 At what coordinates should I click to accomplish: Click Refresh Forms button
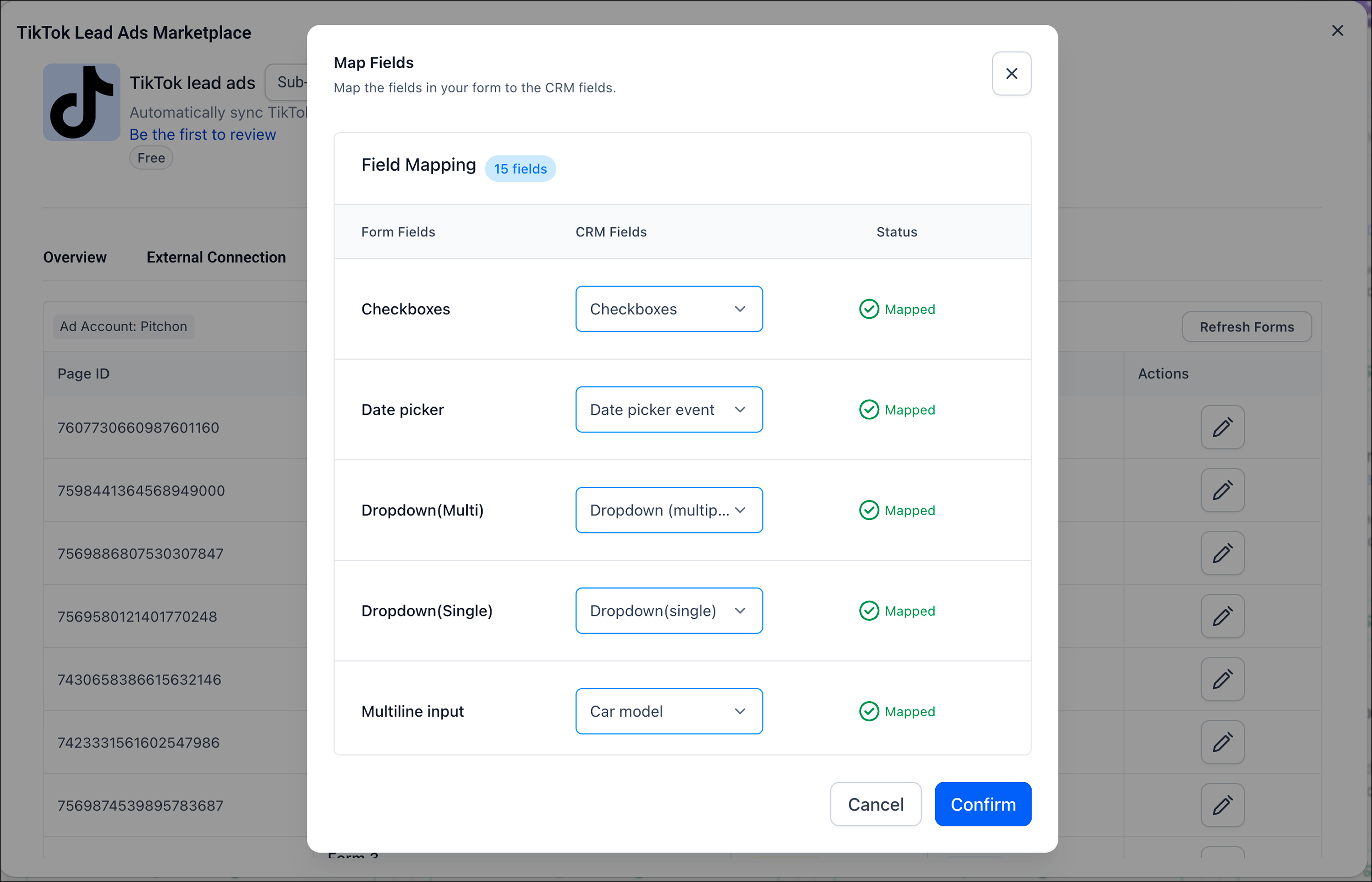tap(1247, 327)
